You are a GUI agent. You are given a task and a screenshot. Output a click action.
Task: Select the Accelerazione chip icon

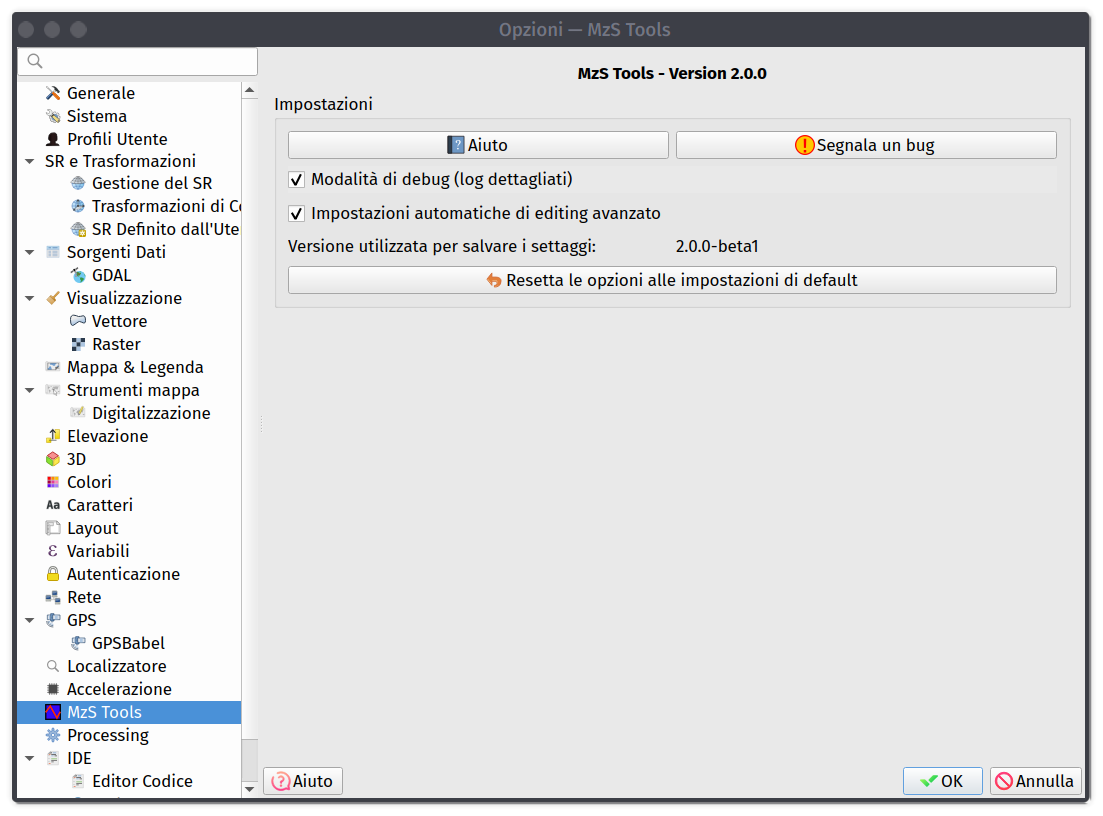tap(53, 689)
